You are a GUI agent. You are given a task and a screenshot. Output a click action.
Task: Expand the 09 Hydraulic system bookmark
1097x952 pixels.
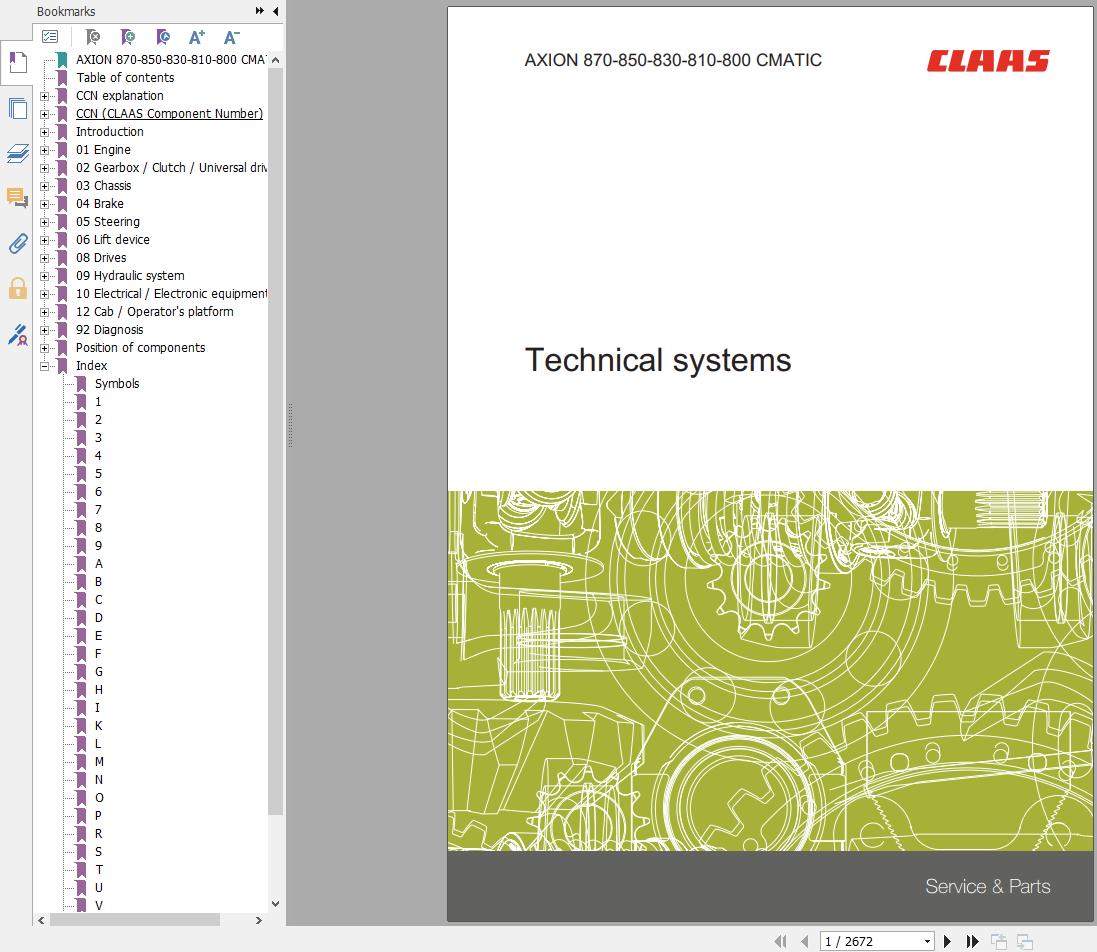[x=44, y=276]
